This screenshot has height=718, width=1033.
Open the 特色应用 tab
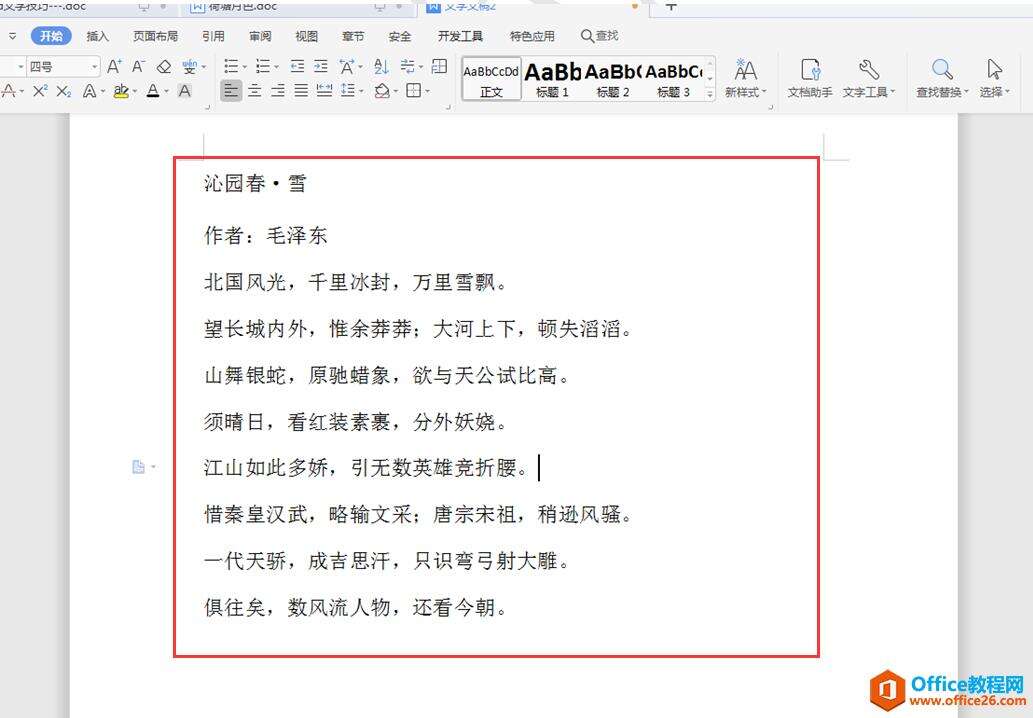(532, 36)
